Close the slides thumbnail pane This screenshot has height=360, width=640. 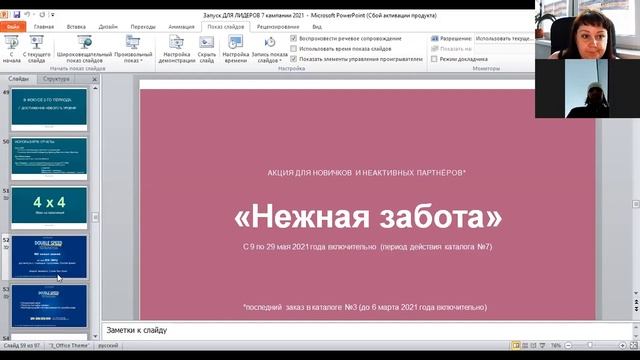tap(95, 79)
